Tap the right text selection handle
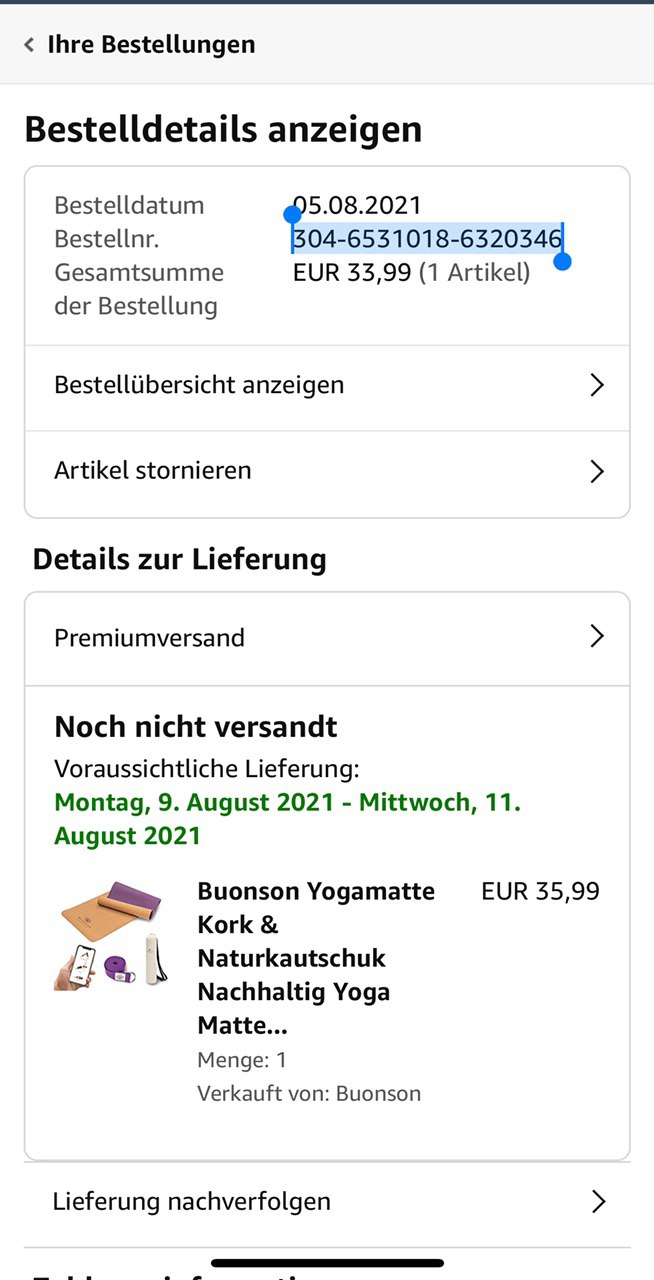The height and width of the screenshot is (1280, 654). [562, 262]
